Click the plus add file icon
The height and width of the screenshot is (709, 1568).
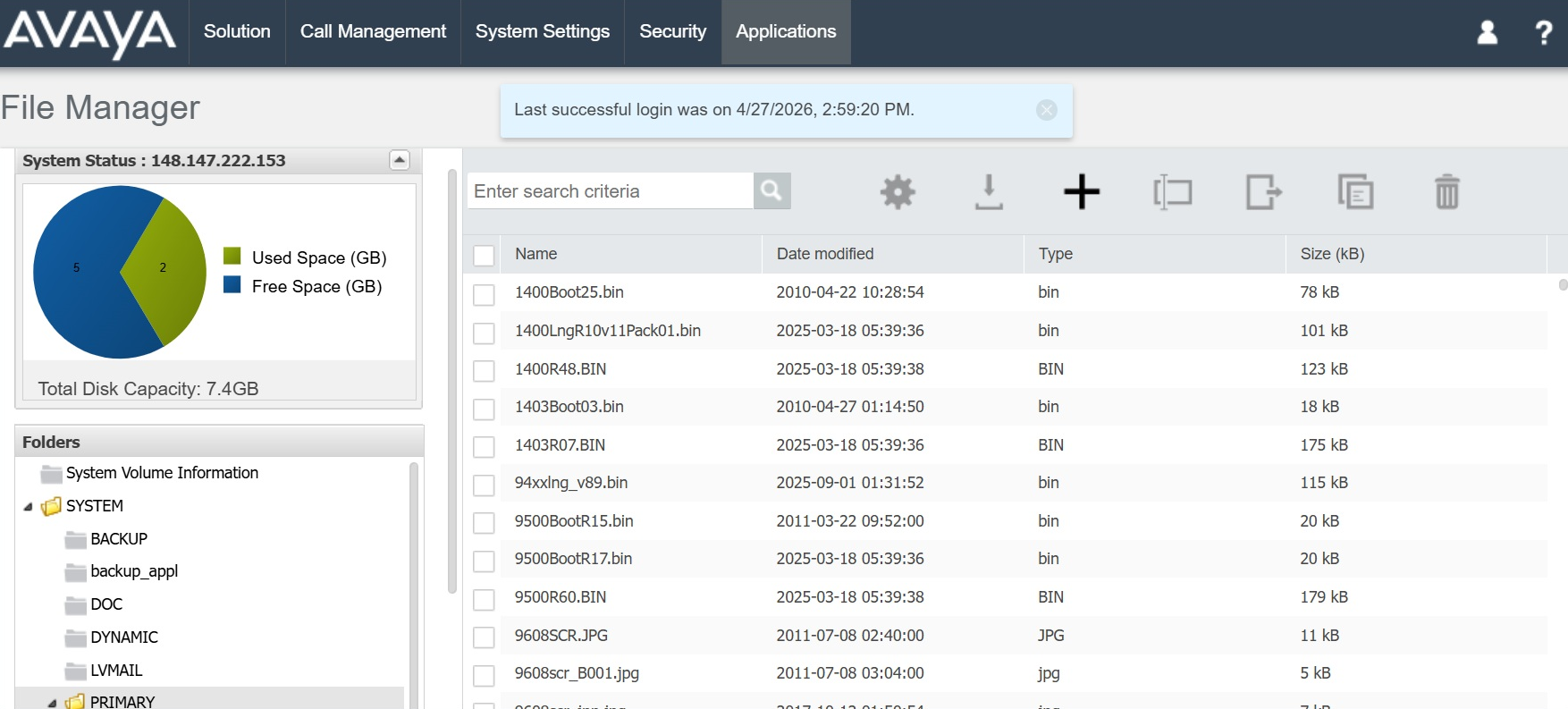(x=1082, y=191)
